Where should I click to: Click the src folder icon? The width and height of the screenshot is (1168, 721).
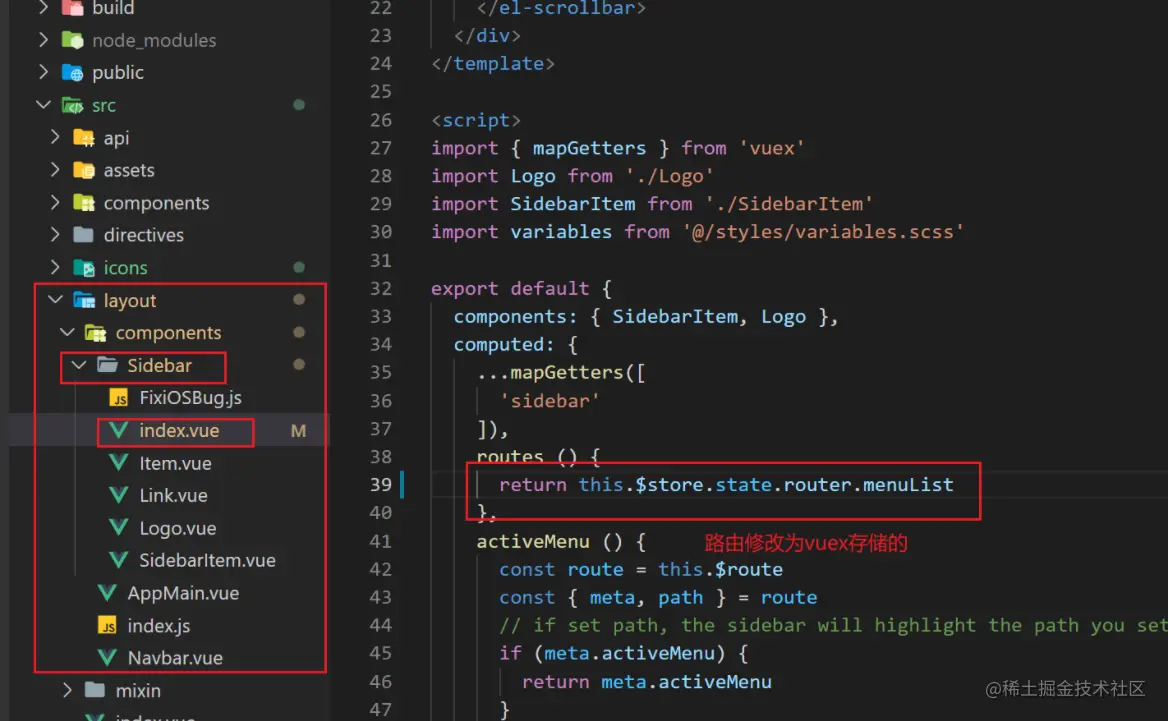coord(72,105)
